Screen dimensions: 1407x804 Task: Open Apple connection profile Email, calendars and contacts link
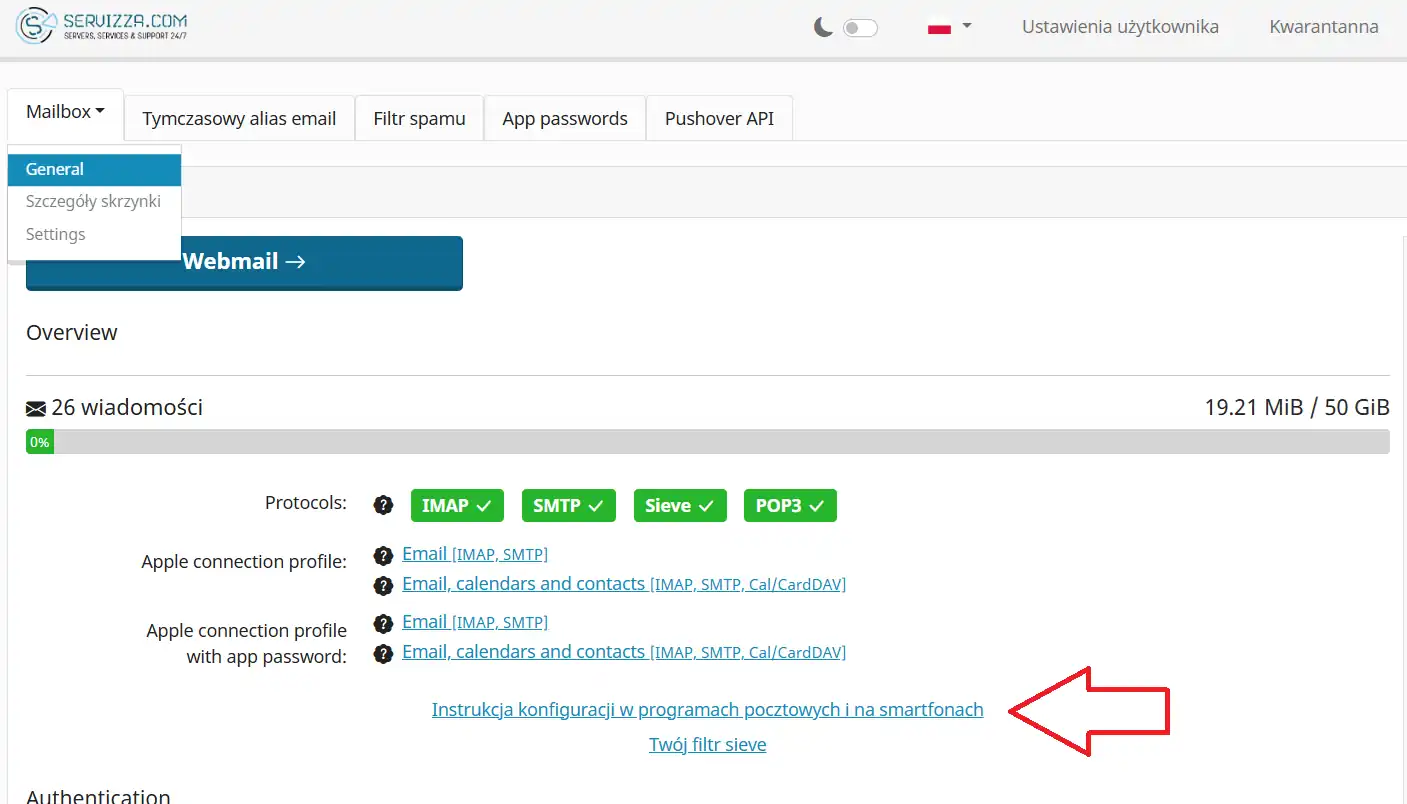624,584
